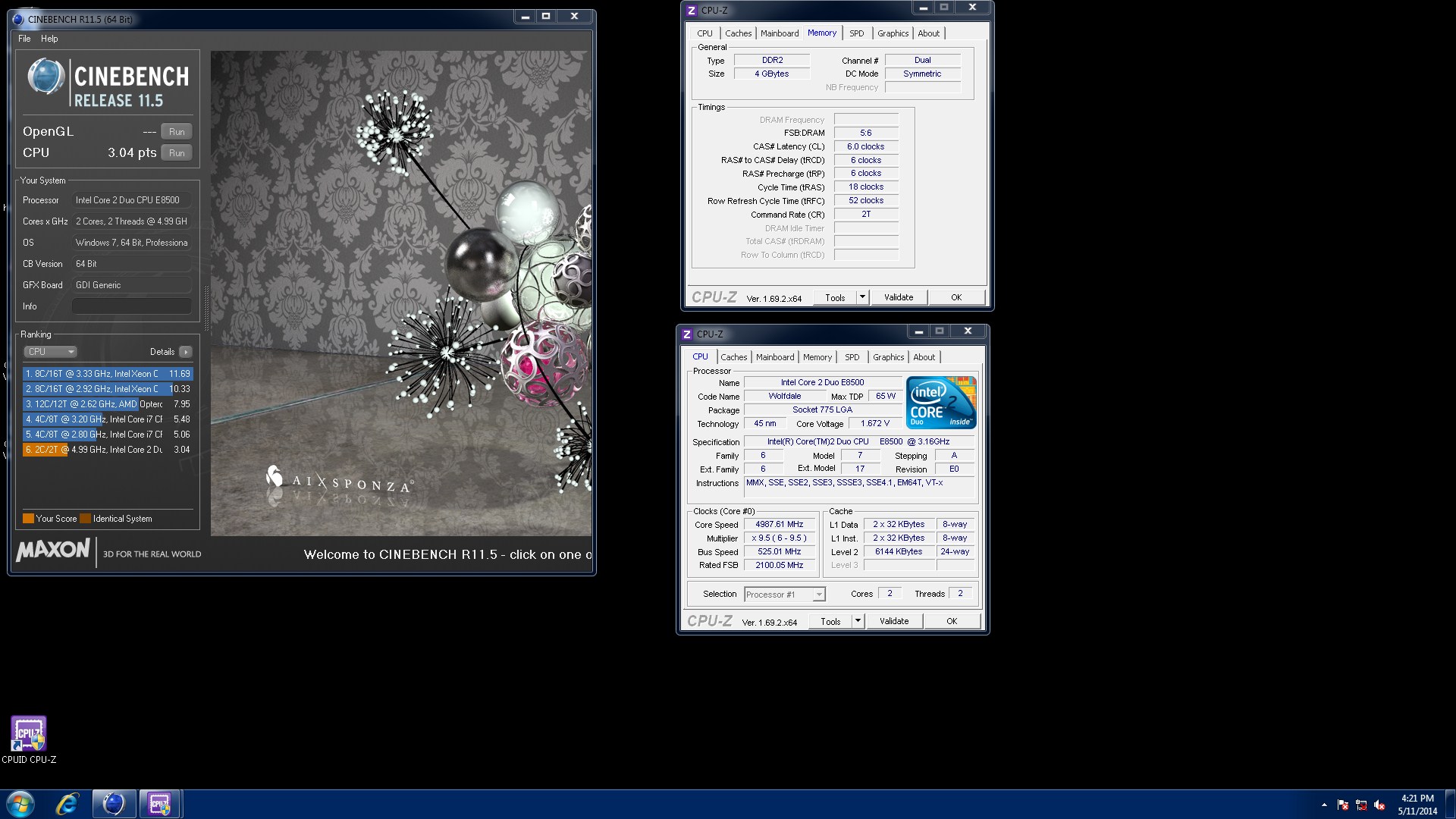This screenshot has width=1456, height=819.
Task: Click the Core Speed 4987.61 MHz value
Action: click(780, 525)
